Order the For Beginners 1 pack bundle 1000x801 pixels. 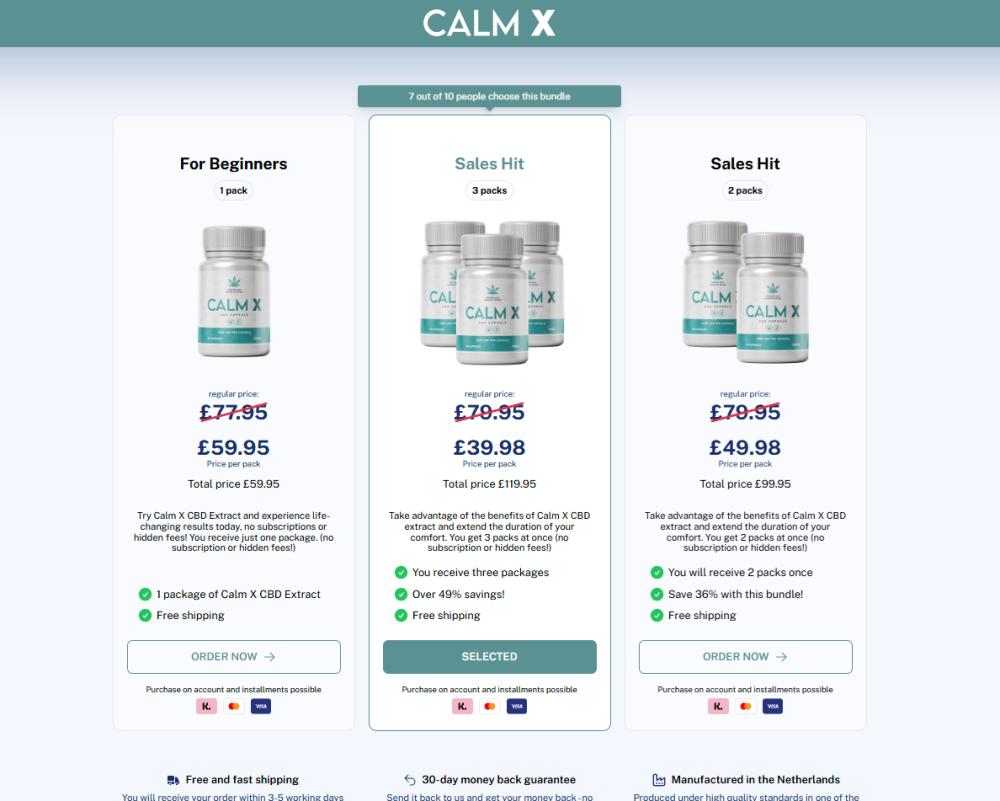pos(233,657)
